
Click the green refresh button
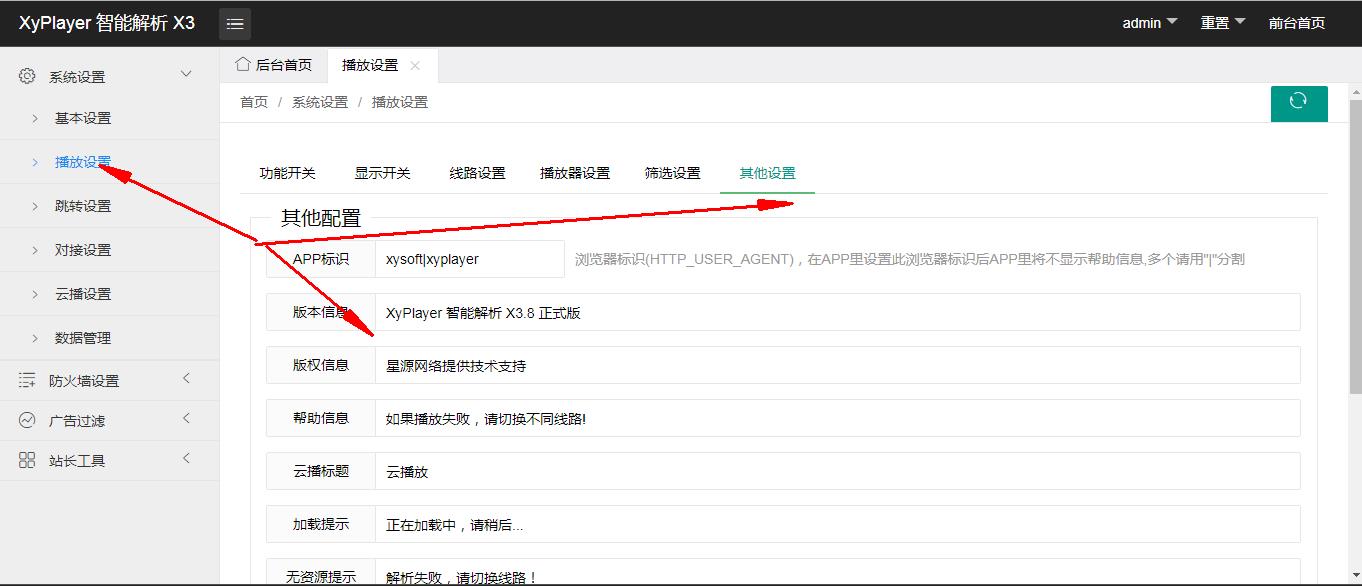point(1299,103)
